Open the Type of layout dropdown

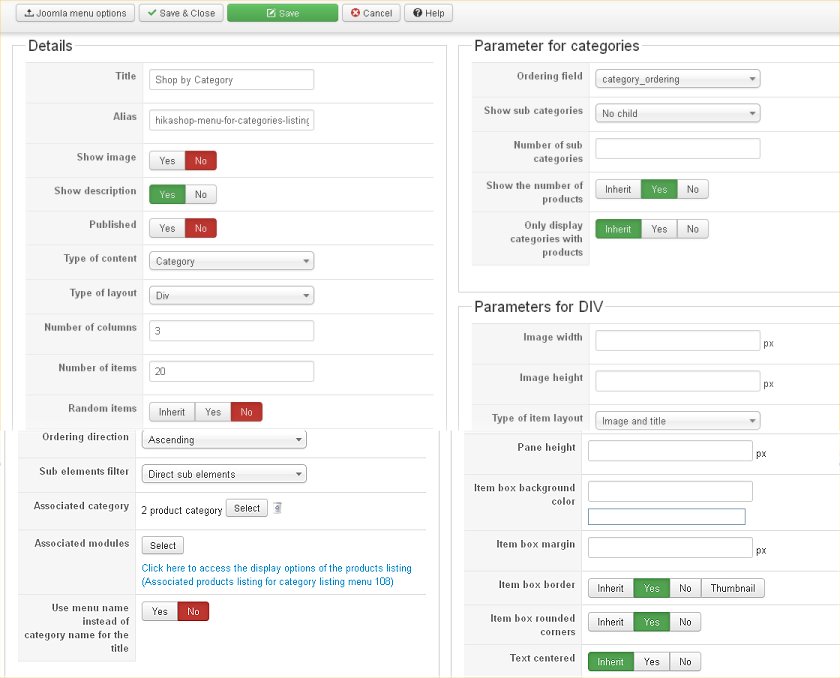tap(231, 295)
